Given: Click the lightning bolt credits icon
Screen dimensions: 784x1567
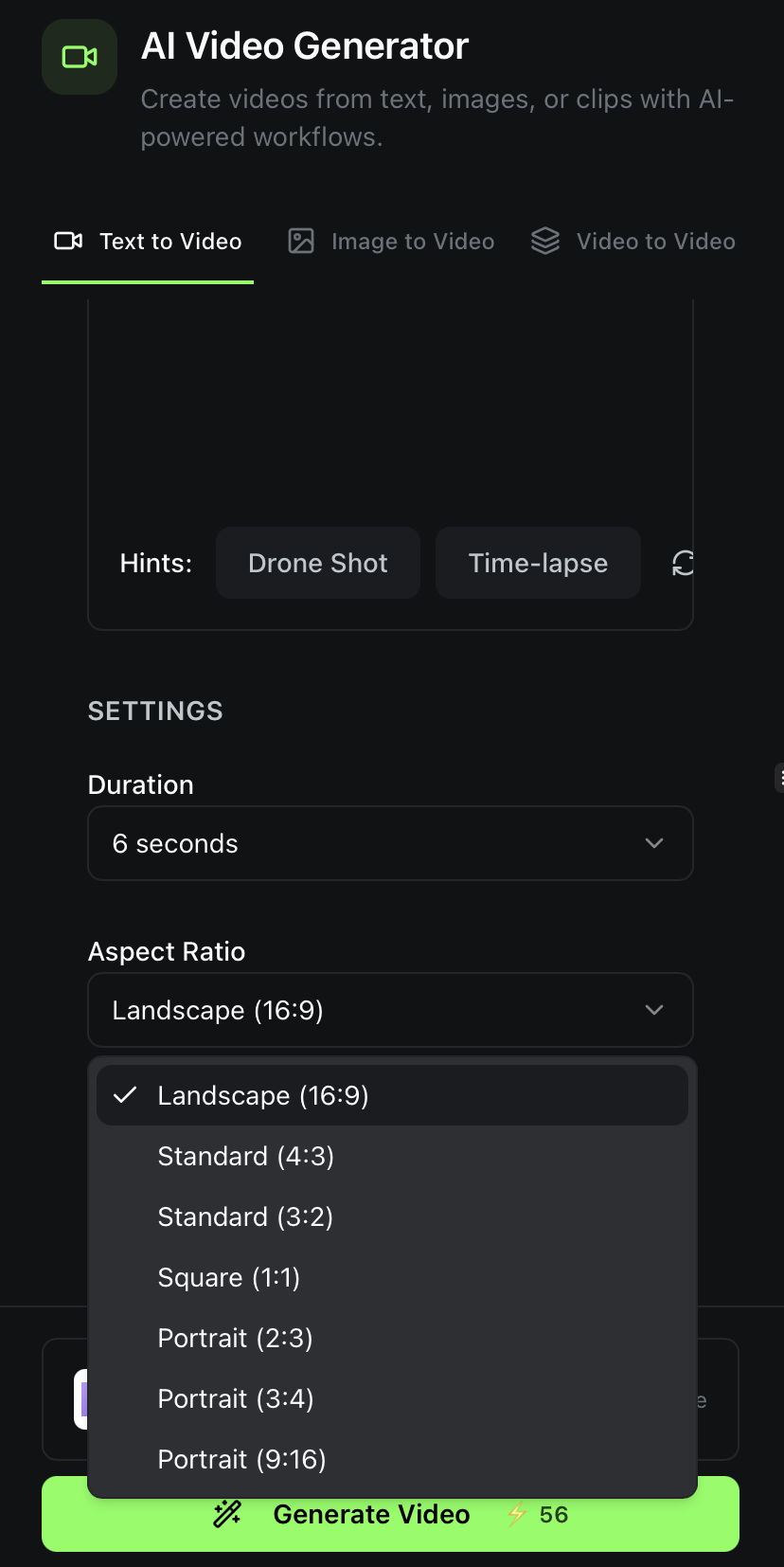Looking at the screenshot, I should point(517,1514).
